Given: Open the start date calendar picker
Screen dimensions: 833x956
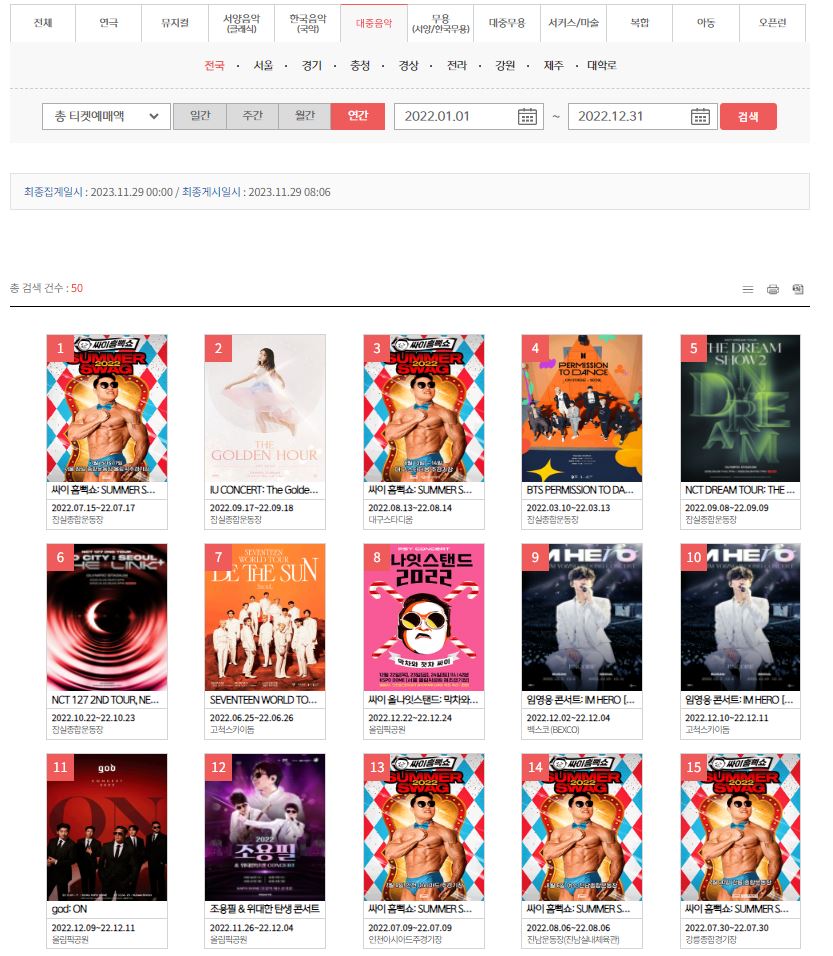Looking at the screenshot, I should [527, 116].
